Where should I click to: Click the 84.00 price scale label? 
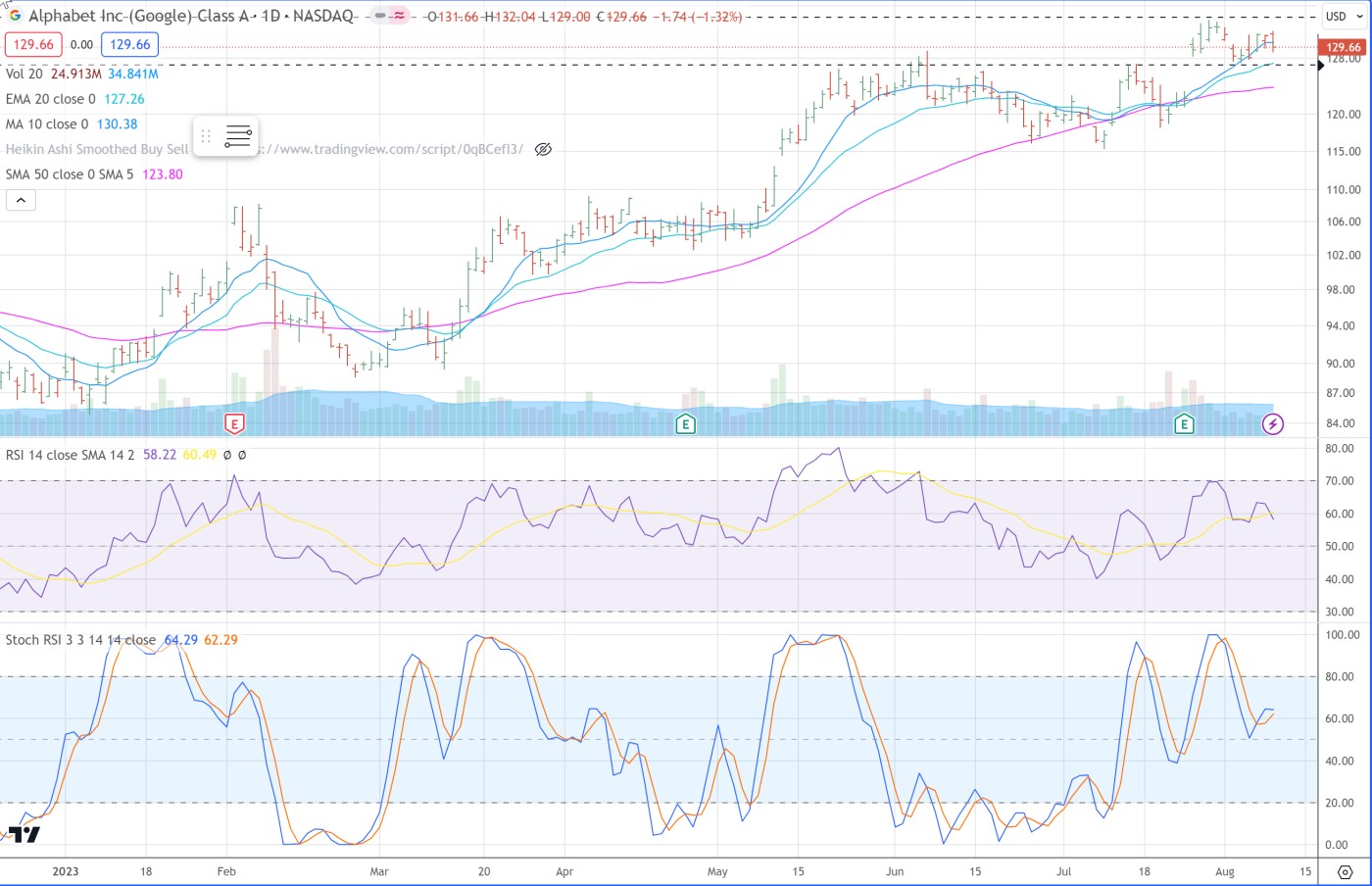point(1342,424)
